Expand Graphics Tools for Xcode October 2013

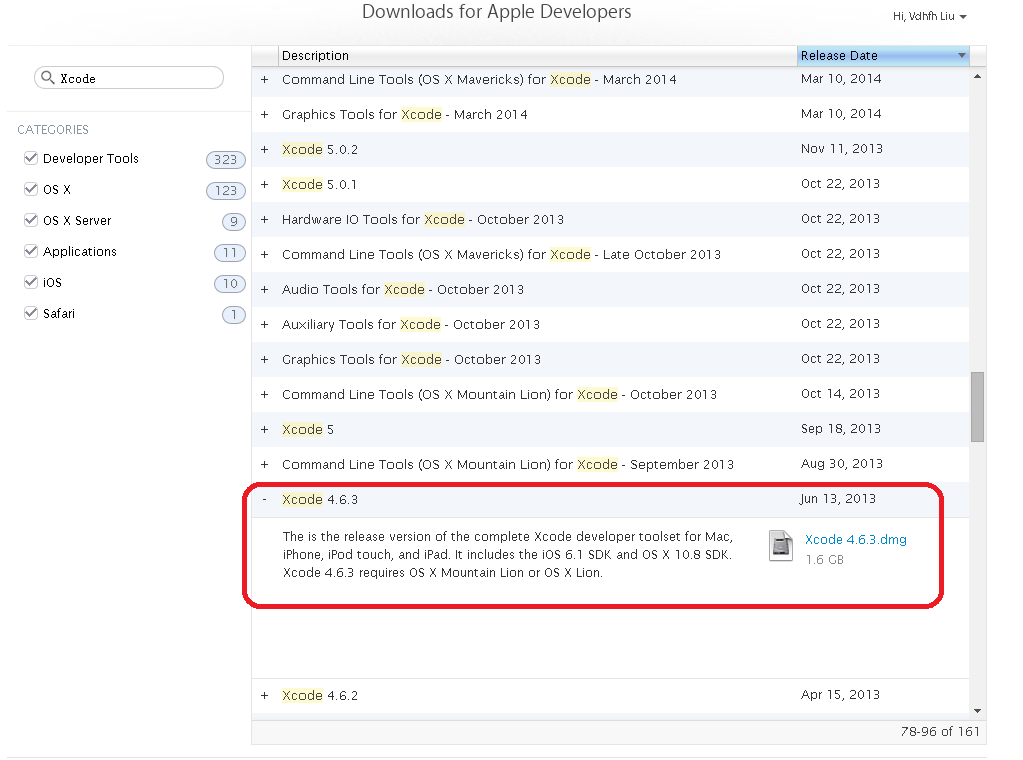click(x=264, y=359)
